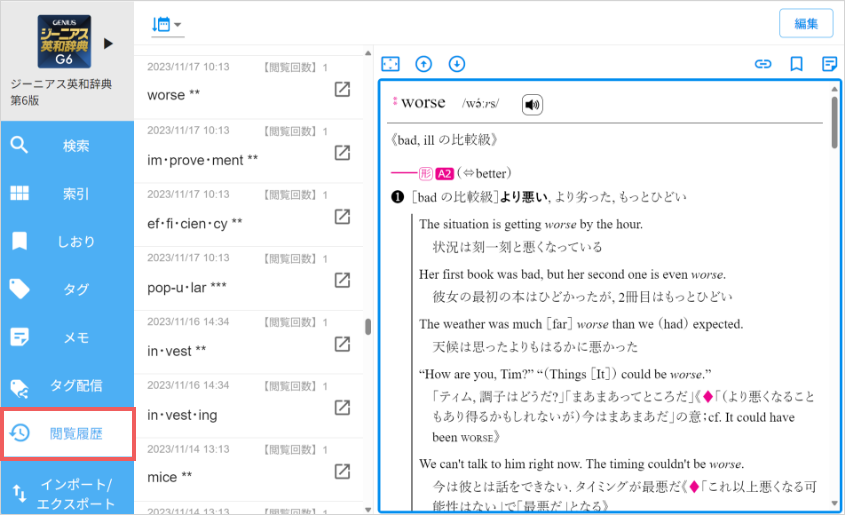
Task: Select history item ef·fi·cien·cy **
Action: click(x=249, y=215)
